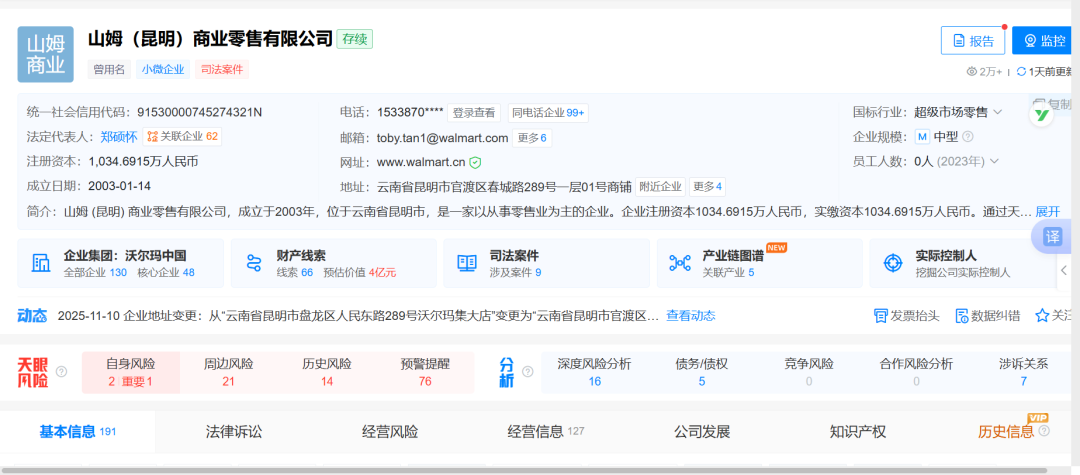Open legal representative 郑硕怀 link
This screenshot has height=475, width=1080.
click(118, 136)
